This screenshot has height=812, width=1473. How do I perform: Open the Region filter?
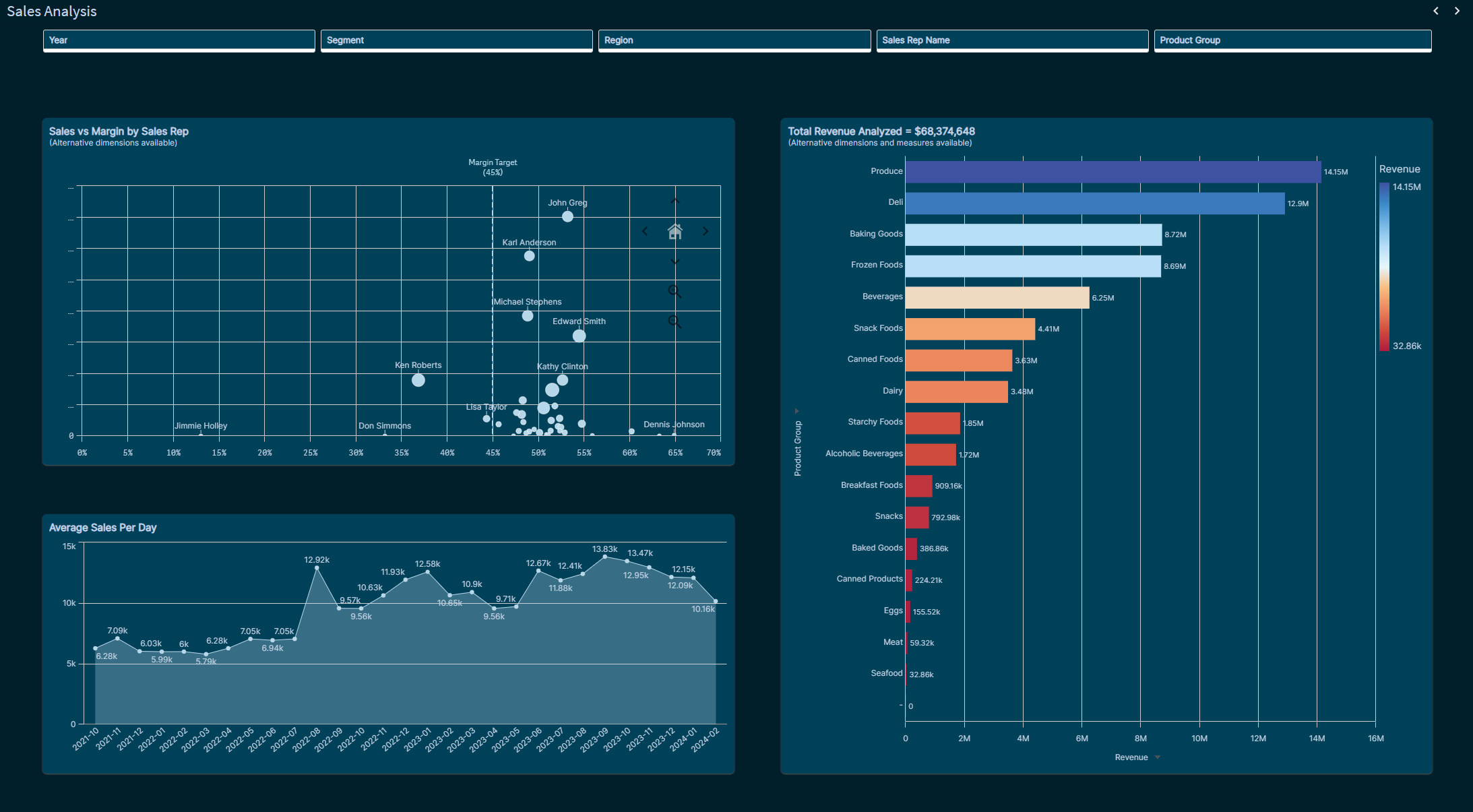point(734,40)
